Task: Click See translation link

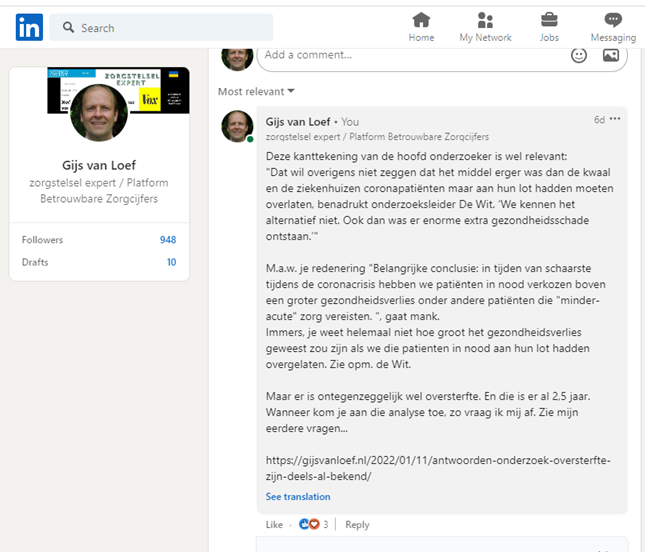Action: (x=298, y=496)
